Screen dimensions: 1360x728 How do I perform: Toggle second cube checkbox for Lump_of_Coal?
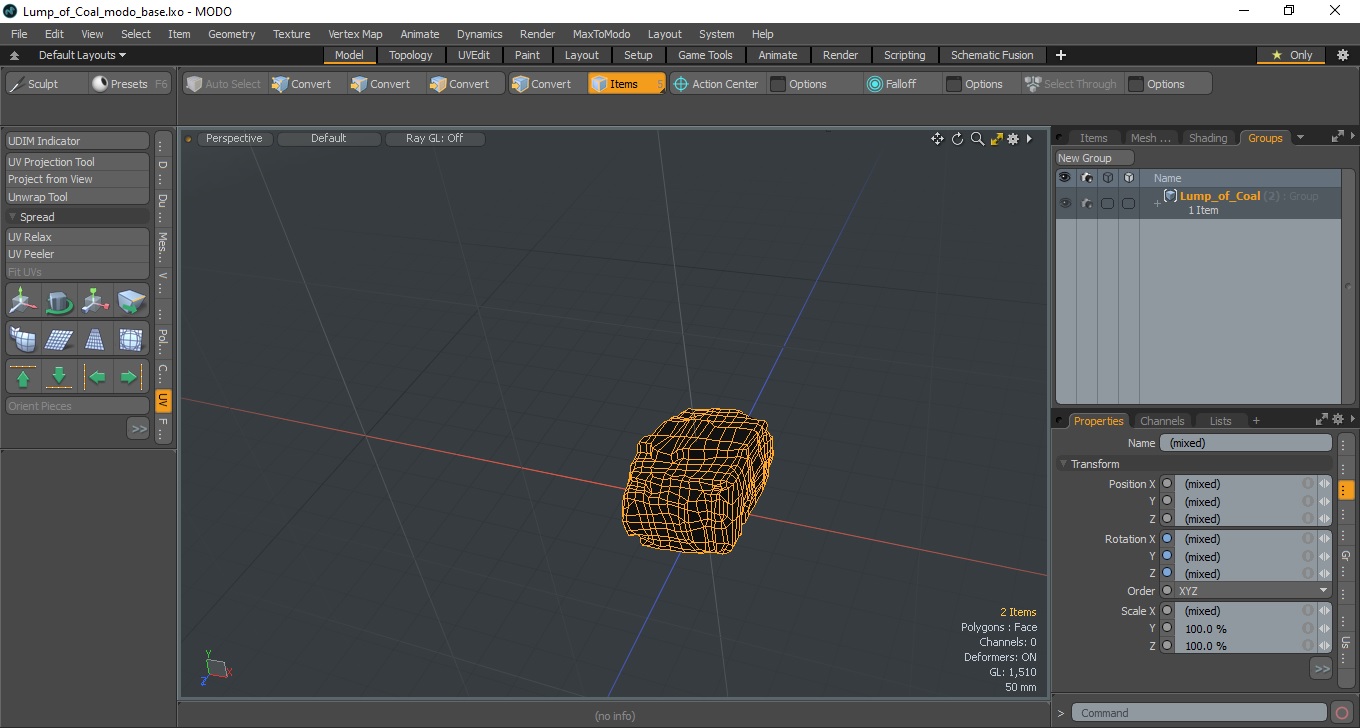(x=1129, y=203)
